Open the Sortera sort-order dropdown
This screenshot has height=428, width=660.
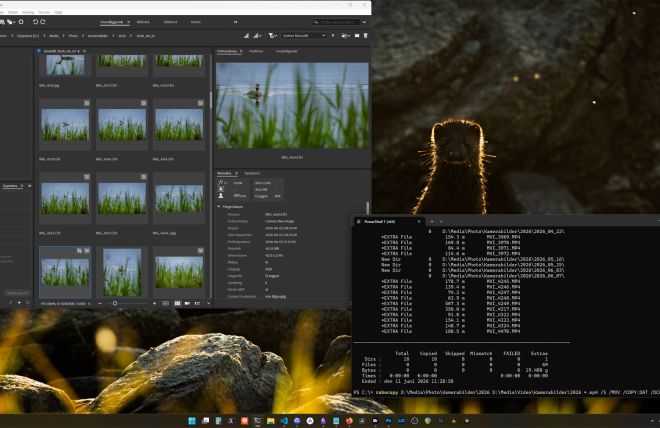pos(304,36)
